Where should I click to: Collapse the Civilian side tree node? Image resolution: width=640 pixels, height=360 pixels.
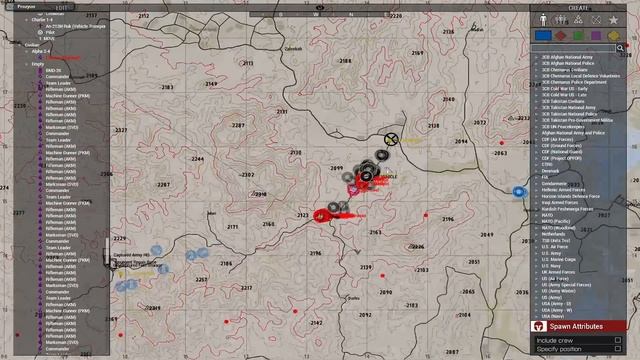coord(21,45)
